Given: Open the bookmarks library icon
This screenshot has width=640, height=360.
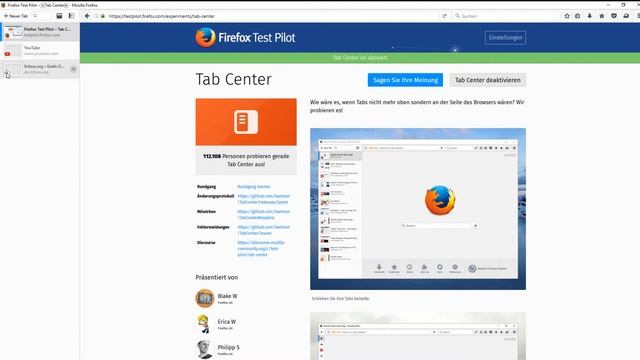Looking at the screenshot, I should [578, 16].
